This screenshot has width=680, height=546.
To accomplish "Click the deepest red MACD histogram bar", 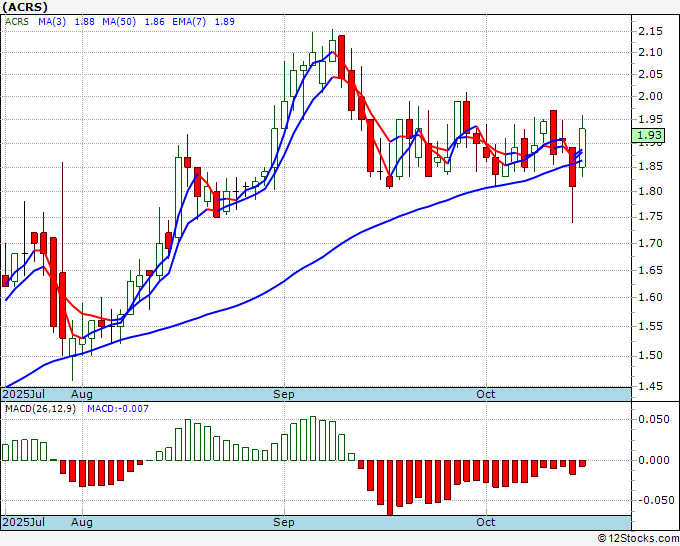I will point(389,487).
